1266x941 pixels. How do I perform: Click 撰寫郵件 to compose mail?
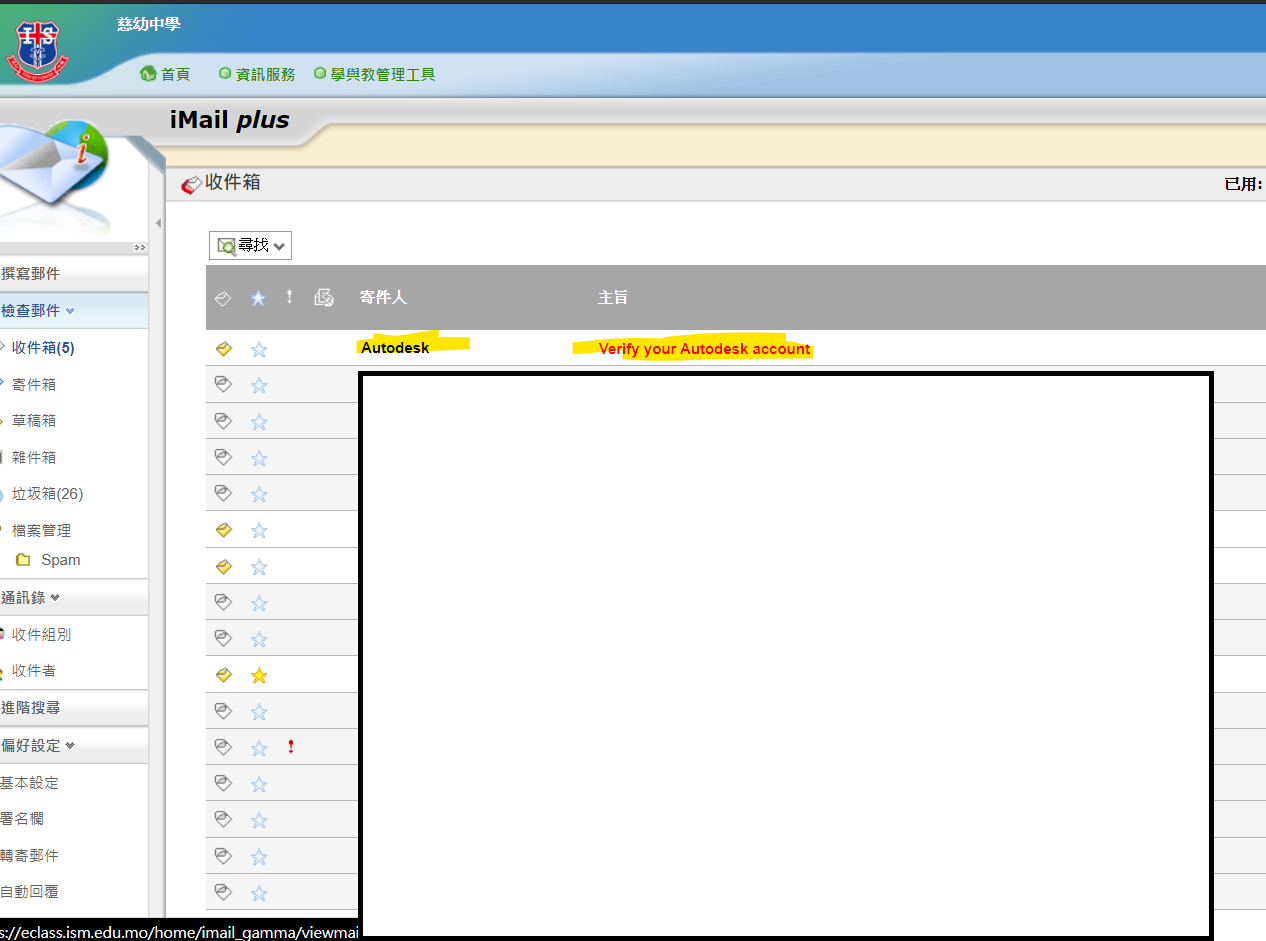click(30, 274)
